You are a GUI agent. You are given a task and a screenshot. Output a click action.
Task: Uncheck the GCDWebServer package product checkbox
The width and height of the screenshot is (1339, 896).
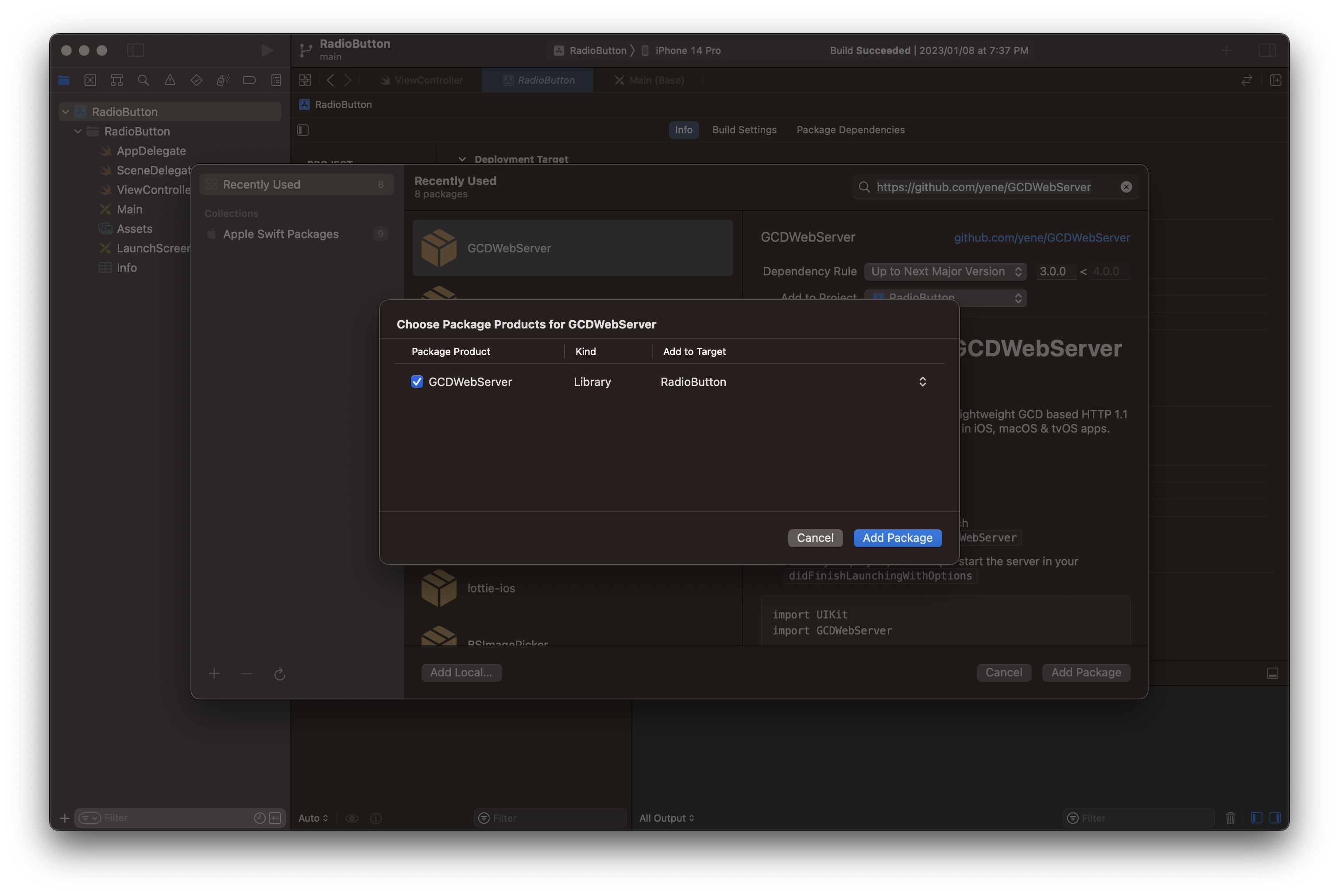[x=417, y=382]
